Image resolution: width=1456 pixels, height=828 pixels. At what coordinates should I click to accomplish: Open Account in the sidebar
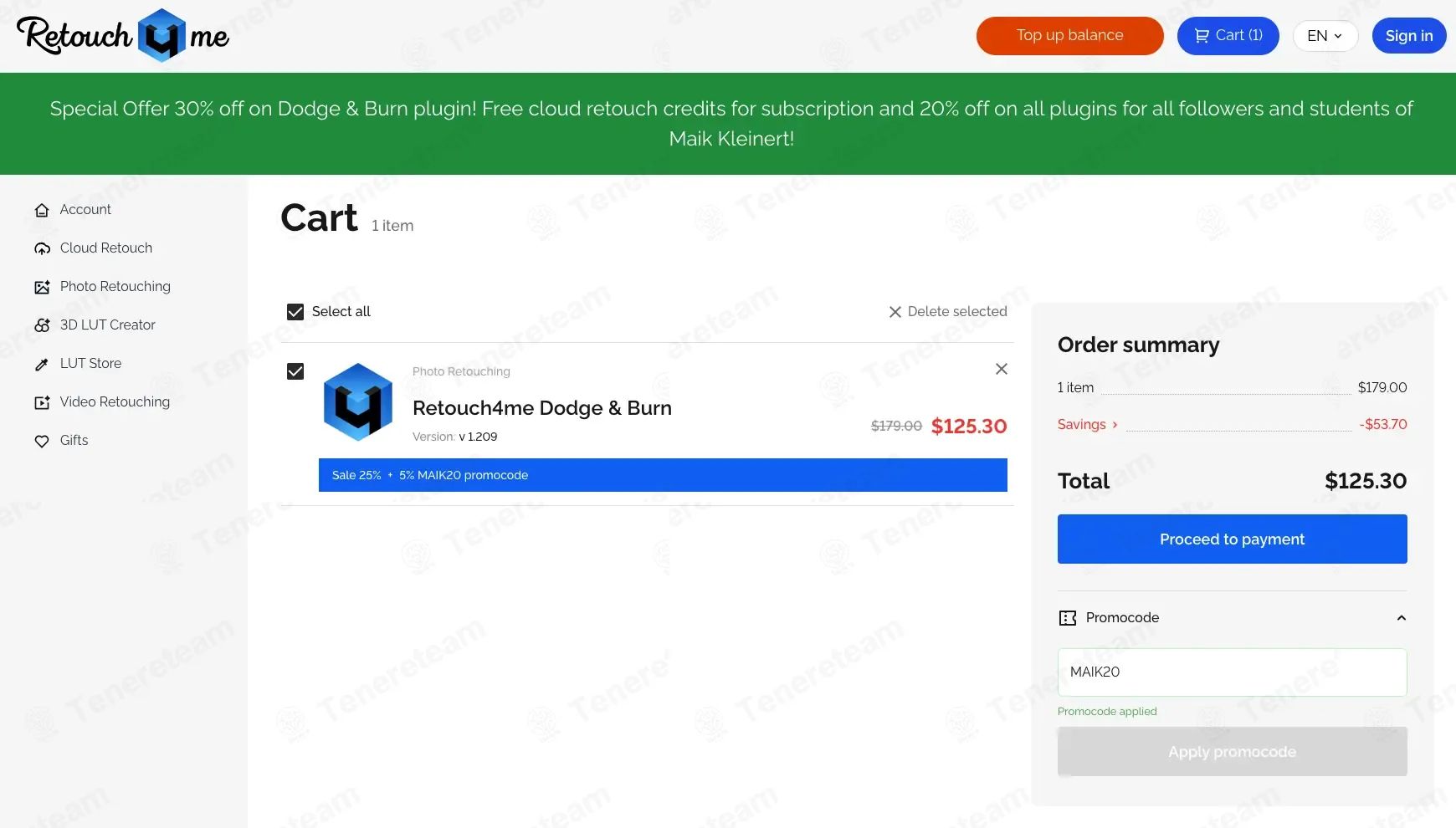tap(85, 209)
